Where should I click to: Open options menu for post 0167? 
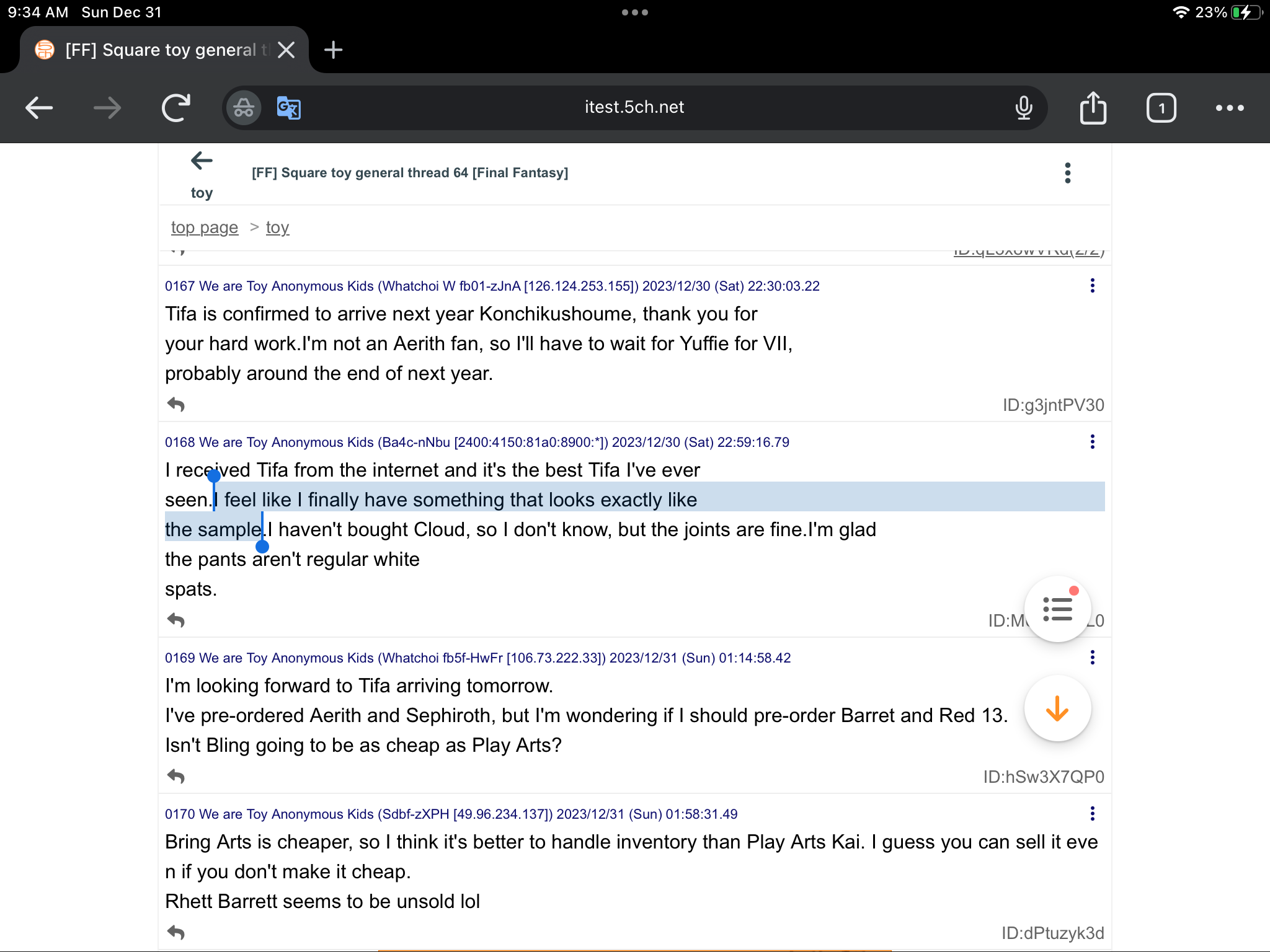click(1092, 286)
